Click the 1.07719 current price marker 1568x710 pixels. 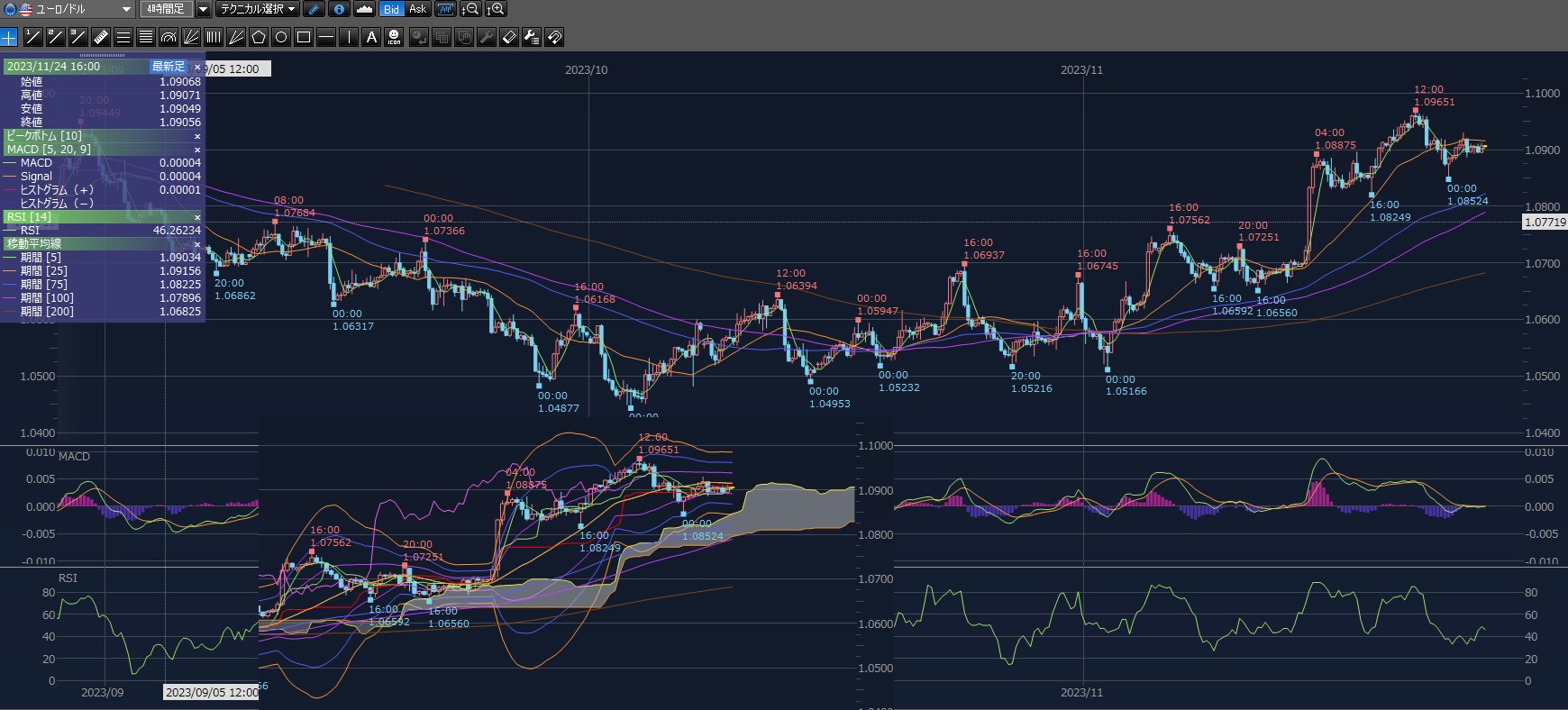point(1545,222)
